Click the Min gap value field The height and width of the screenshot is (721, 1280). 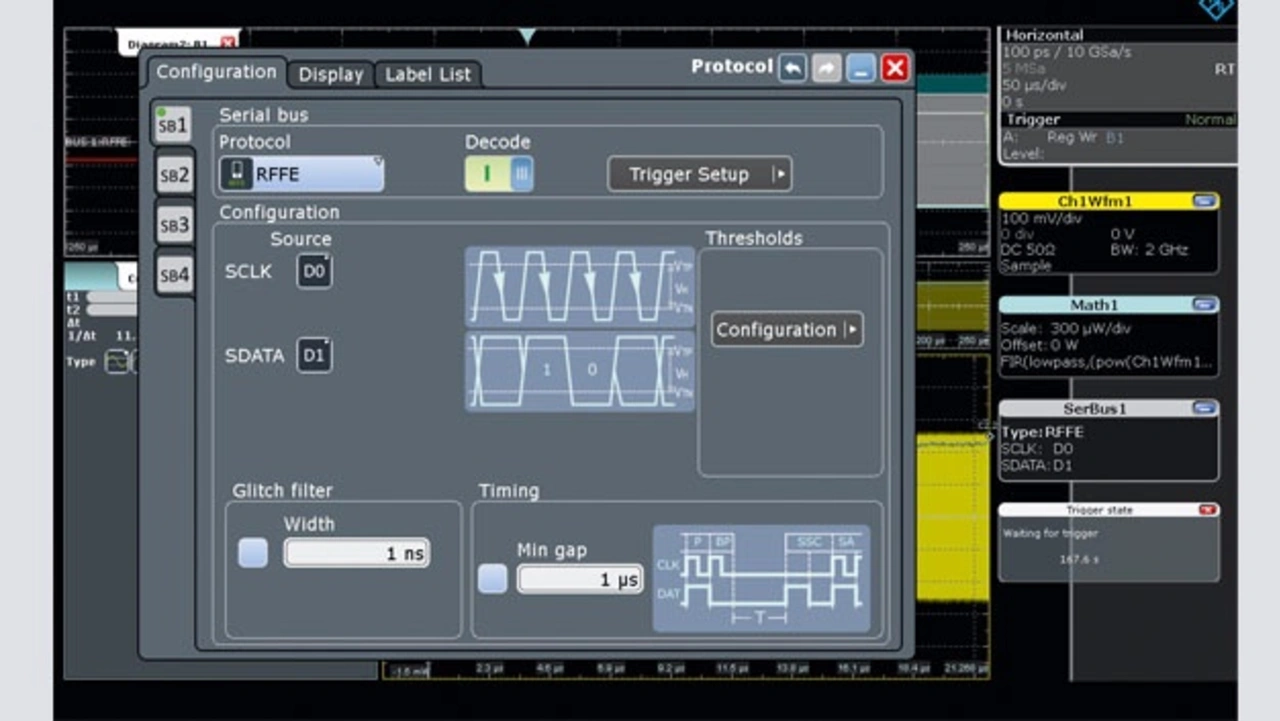click(580, 579)
